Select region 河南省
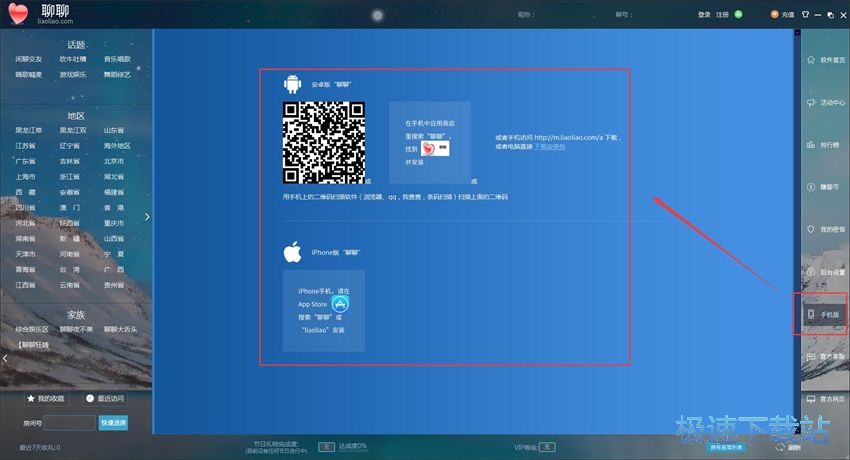The image size is (850, 460). (x=69, y=254)
